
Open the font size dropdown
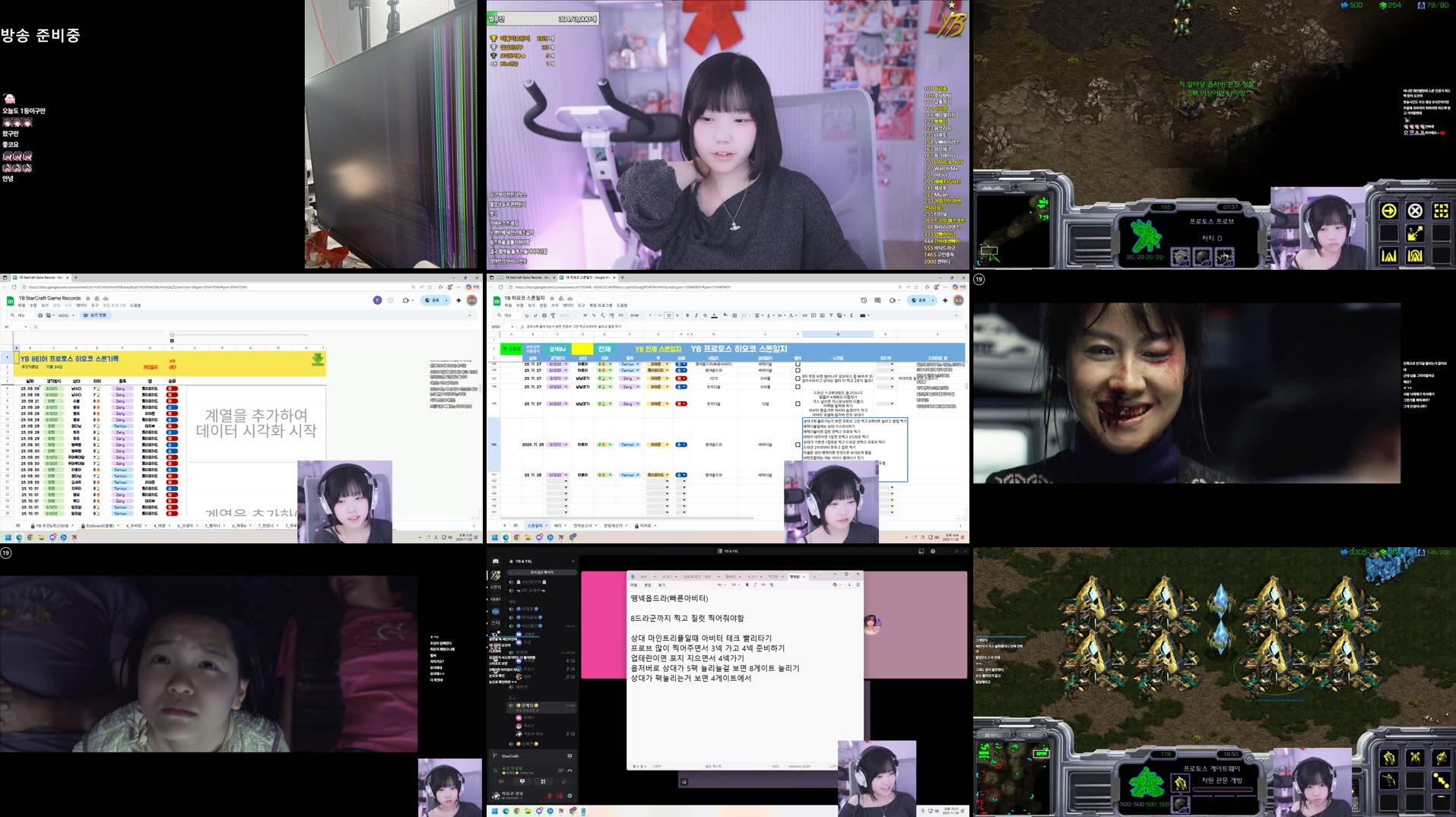[x=668, y=315]
